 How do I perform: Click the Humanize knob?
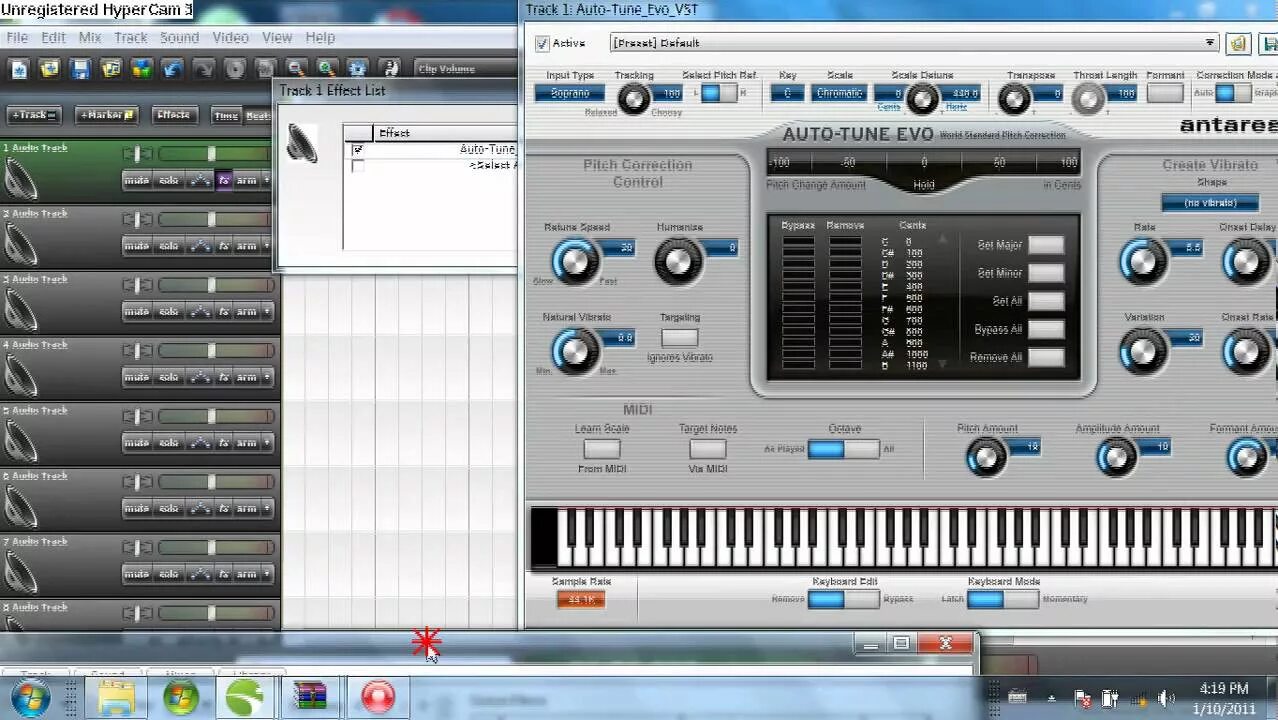[x=678, y=262]
